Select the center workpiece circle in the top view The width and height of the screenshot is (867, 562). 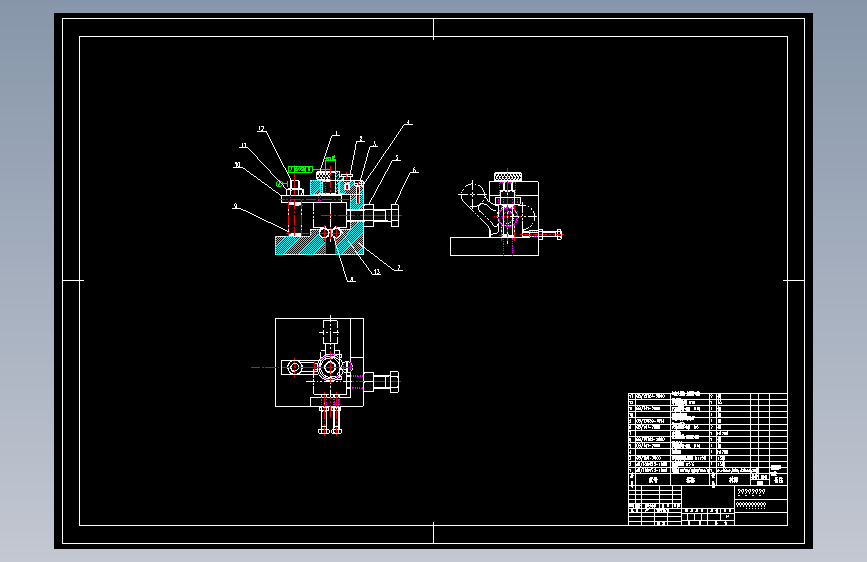[x=330, y=367]
